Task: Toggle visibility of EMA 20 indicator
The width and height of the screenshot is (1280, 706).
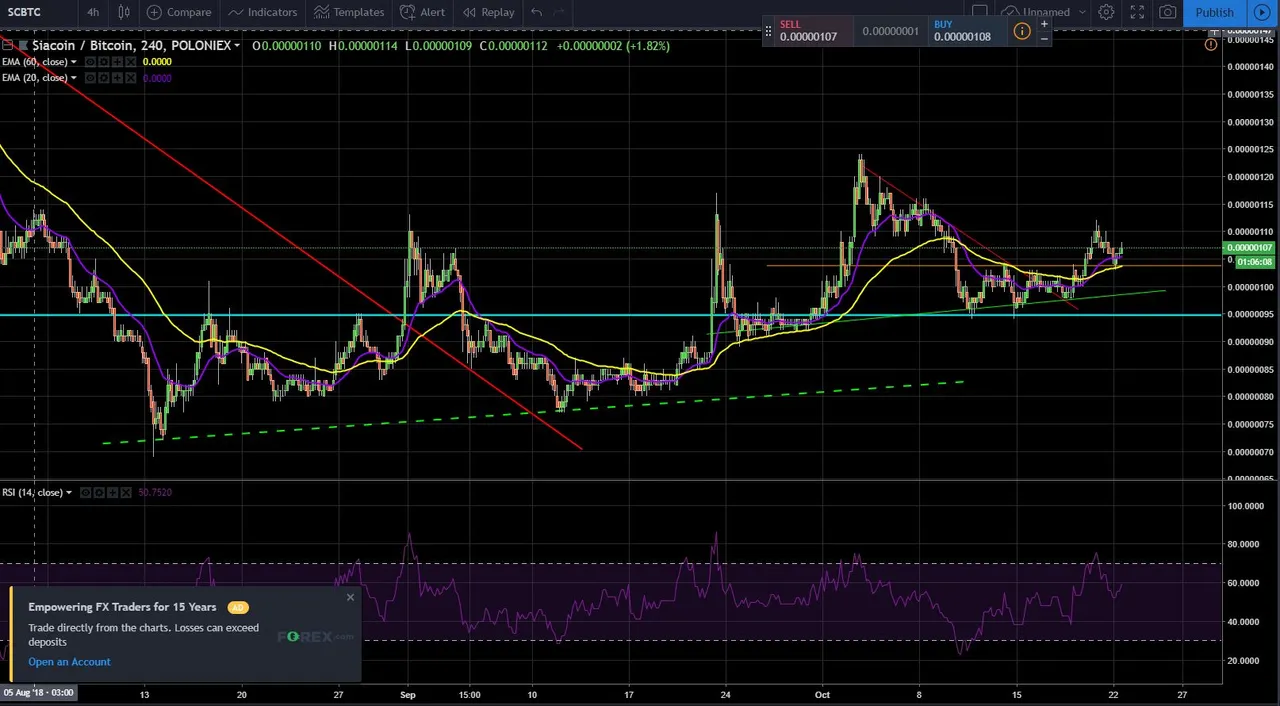Action: [90, 78]
